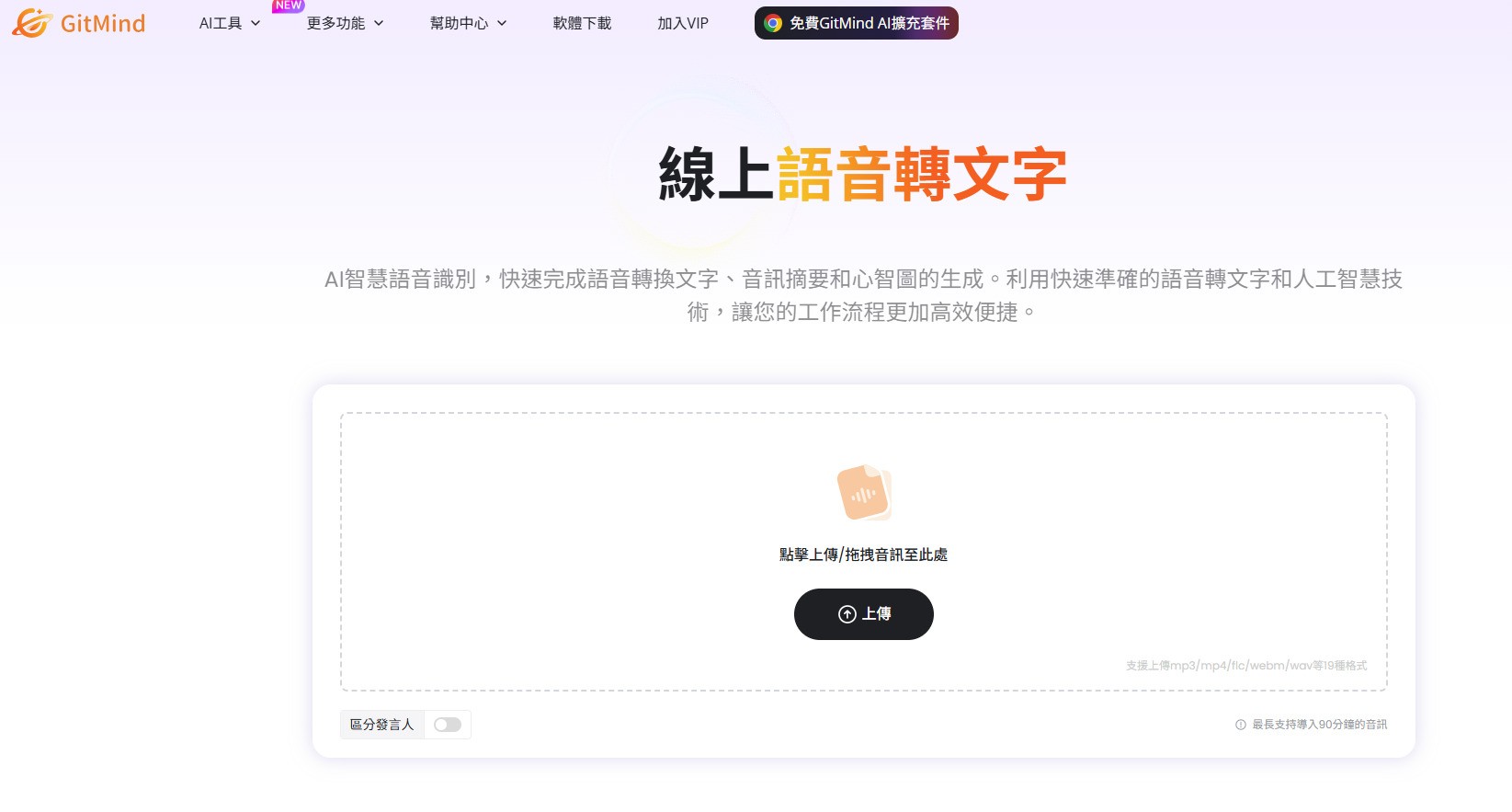
Task: Click the black 上傳 upload button
Action: click(x=864, y=614)
